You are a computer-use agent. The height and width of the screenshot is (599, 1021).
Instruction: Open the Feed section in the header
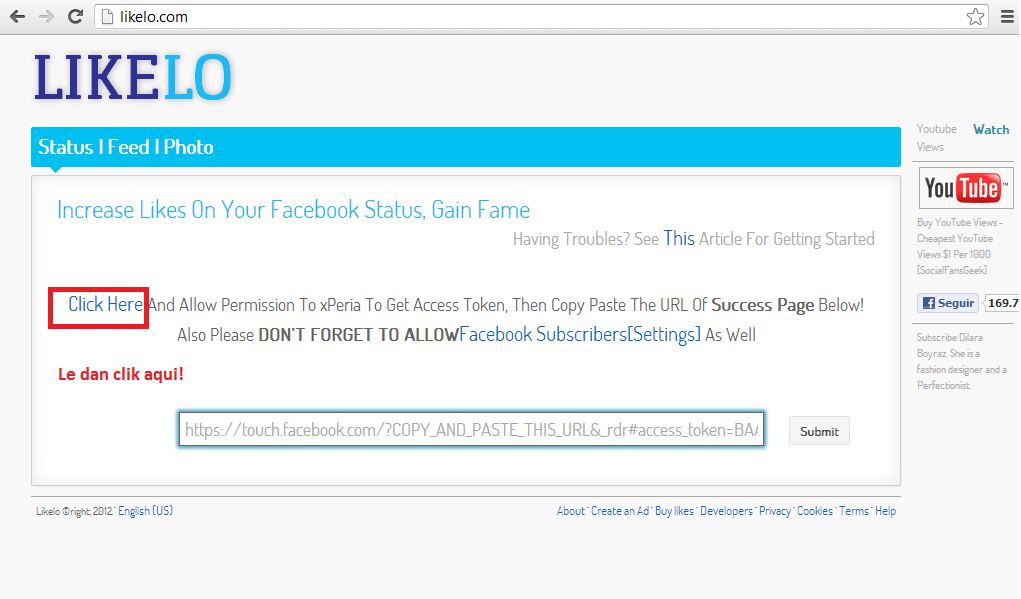click(128, 147)
